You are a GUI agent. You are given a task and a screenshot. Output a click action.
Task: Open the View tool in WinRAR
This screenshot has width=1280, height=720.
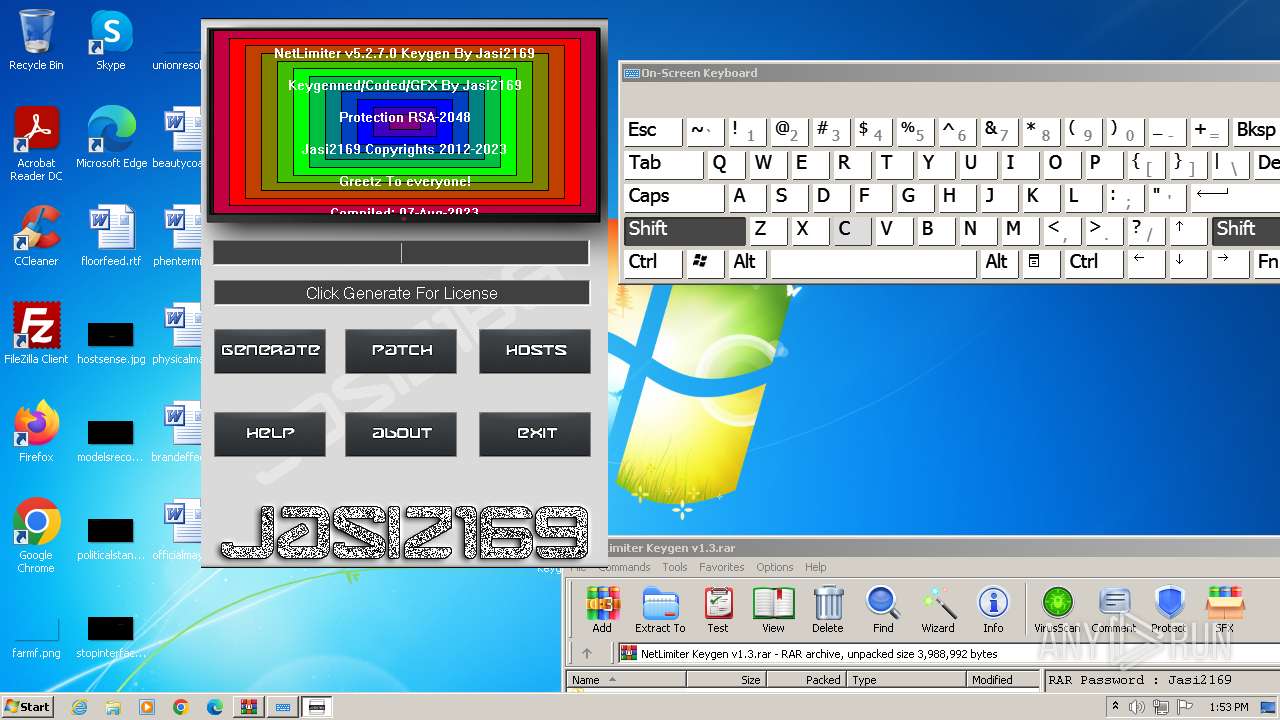click(773, 609)
